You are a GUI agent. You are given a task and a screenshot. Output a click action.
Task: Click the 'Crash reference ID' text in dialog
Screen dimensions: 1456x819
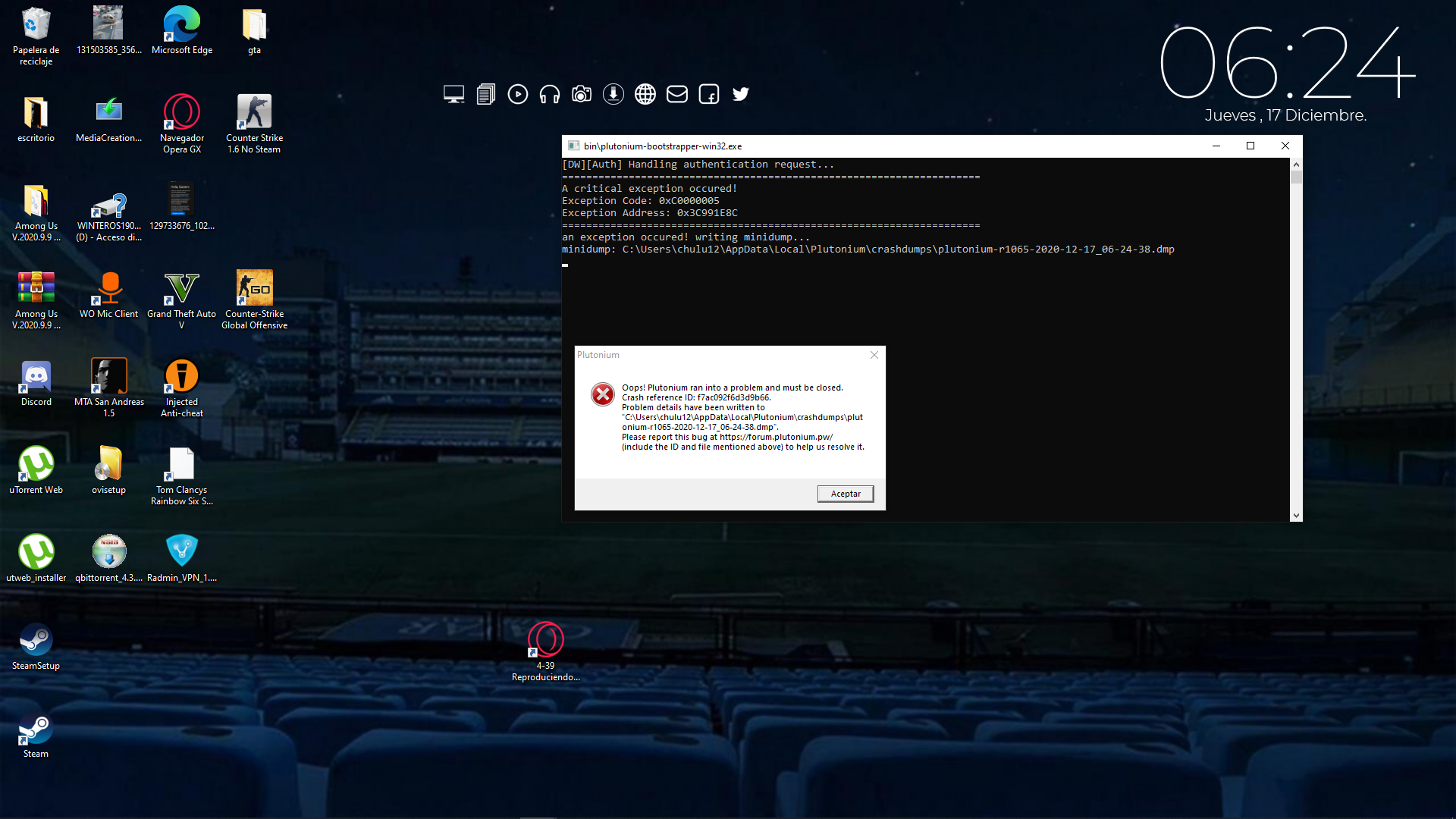pos(696,397)
